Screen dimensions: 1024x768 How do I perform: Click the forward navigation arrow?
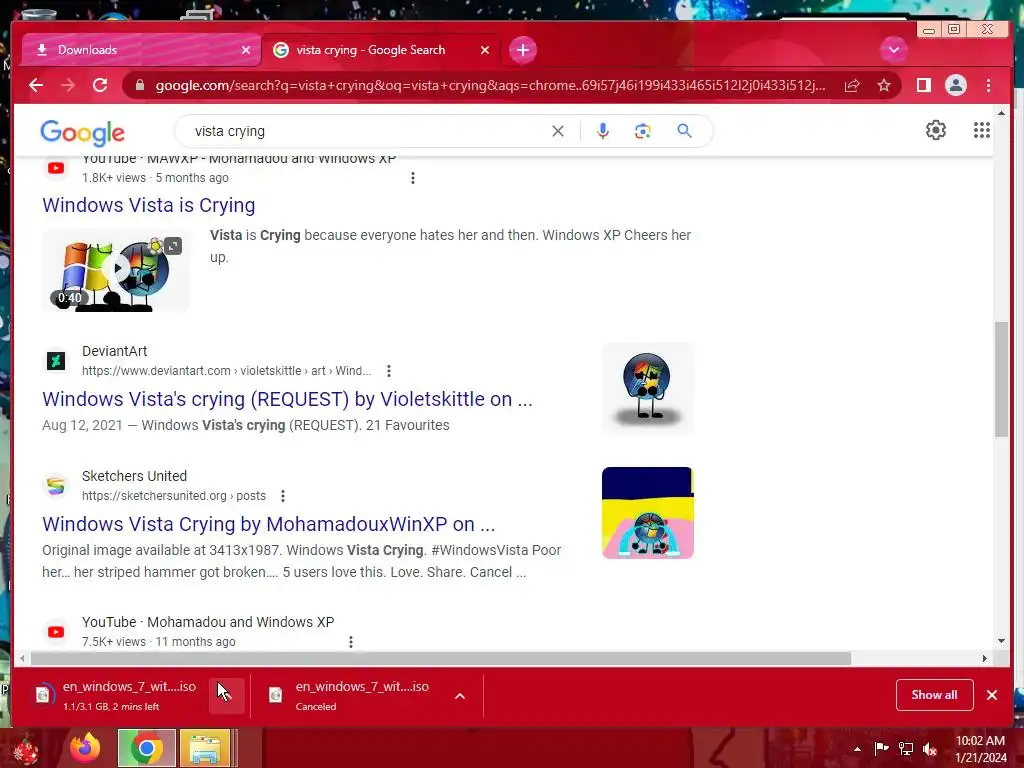(68, 86)
